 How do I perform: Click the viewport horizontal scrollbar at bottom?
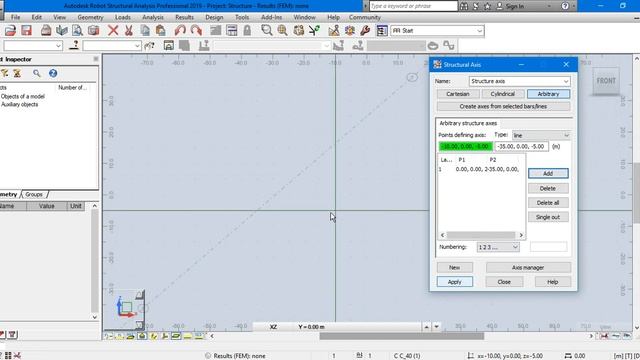[401, 336]
